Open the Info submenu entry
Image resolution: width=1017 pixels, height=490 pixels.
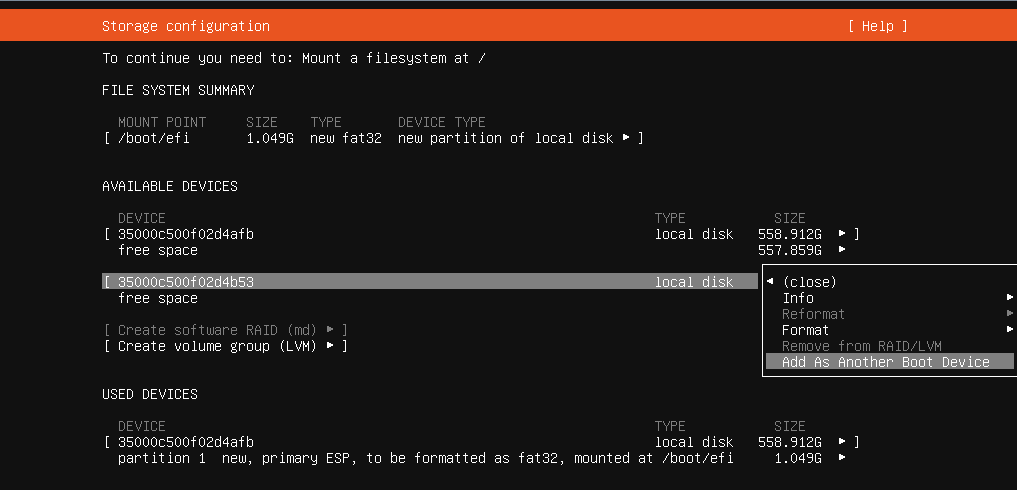pos(798,298)
